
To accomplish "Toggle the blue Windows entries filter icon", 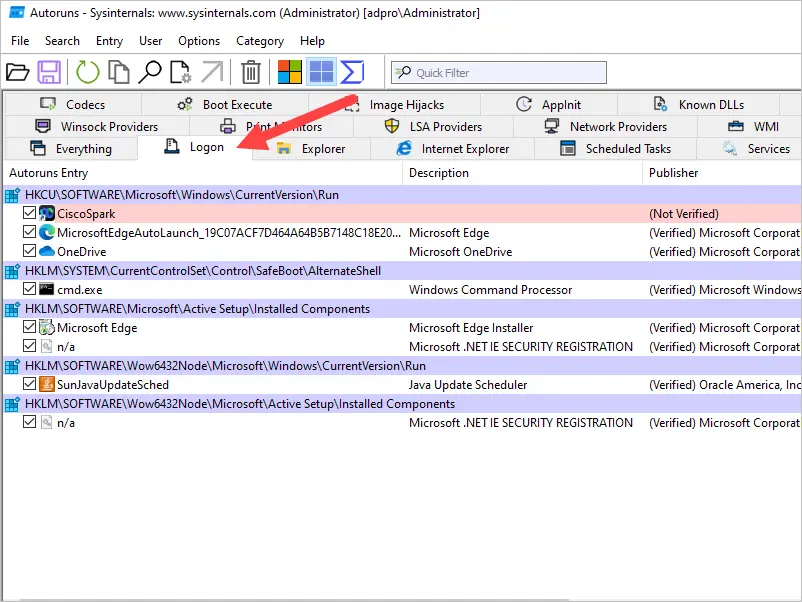I will pyautogui.click(x=321, y=72).
